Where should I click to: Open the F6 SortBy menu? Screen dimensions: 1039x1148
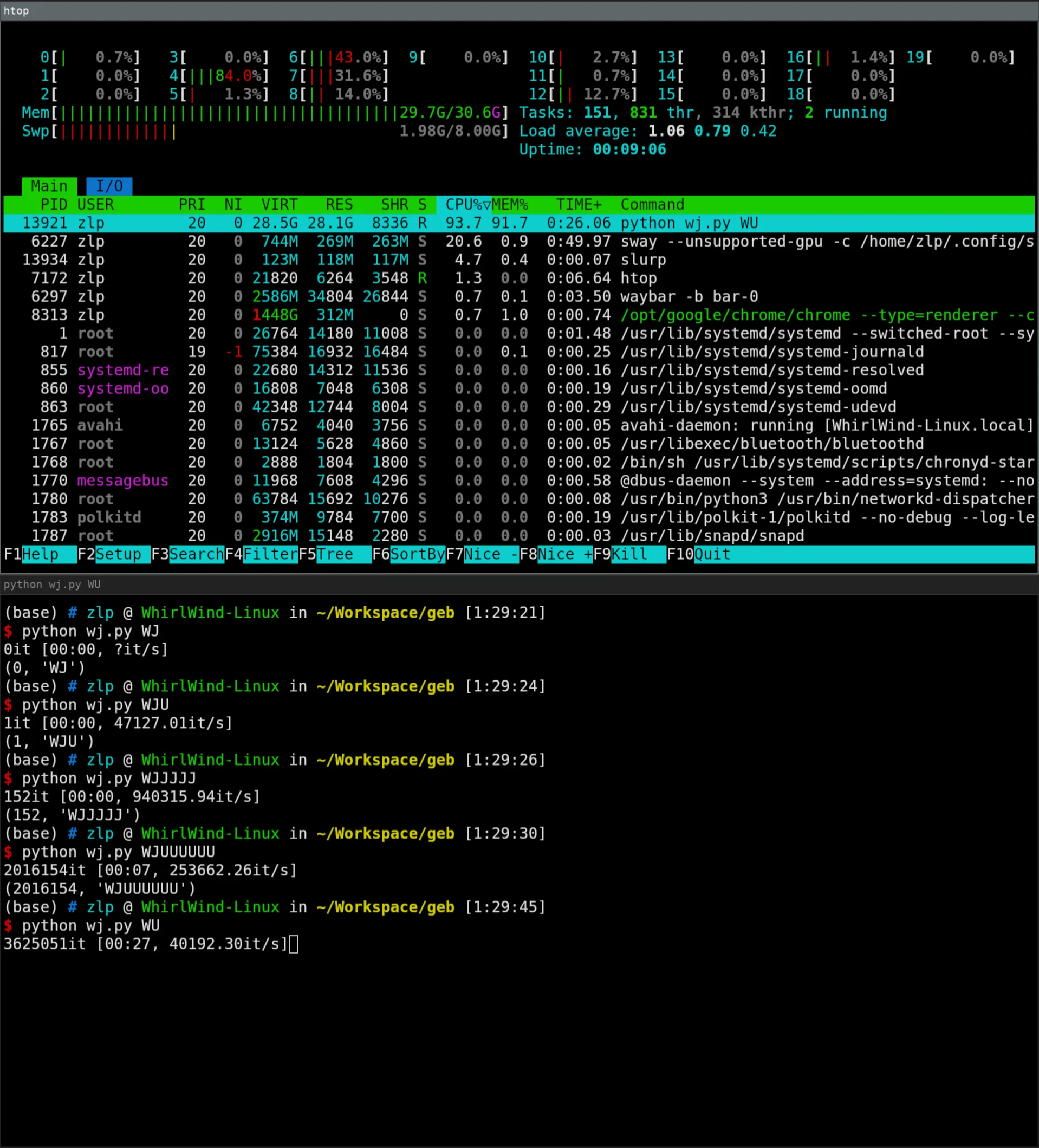pos(409,554)
